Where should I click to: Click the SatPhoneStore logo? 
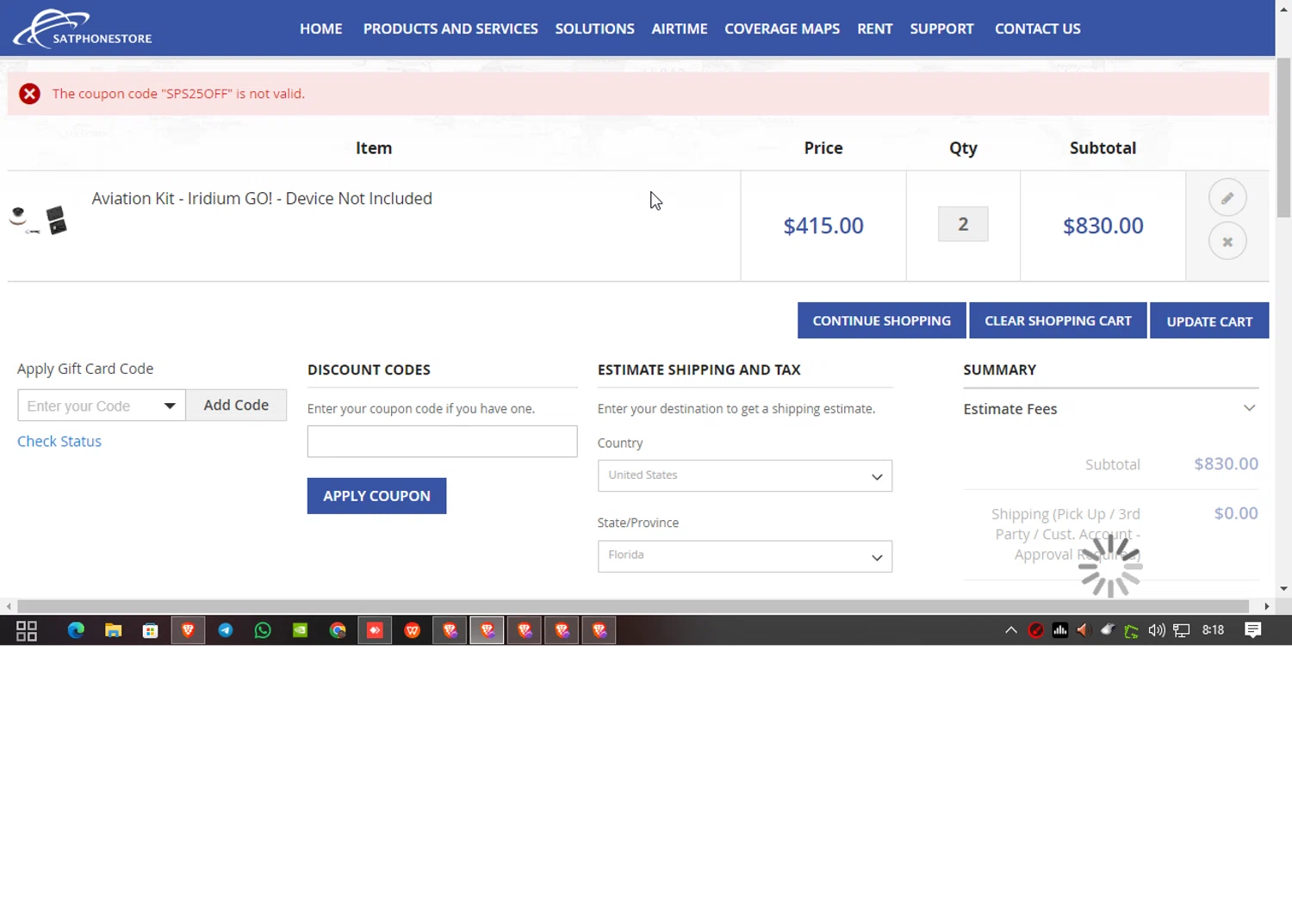[x=83, y=28]
